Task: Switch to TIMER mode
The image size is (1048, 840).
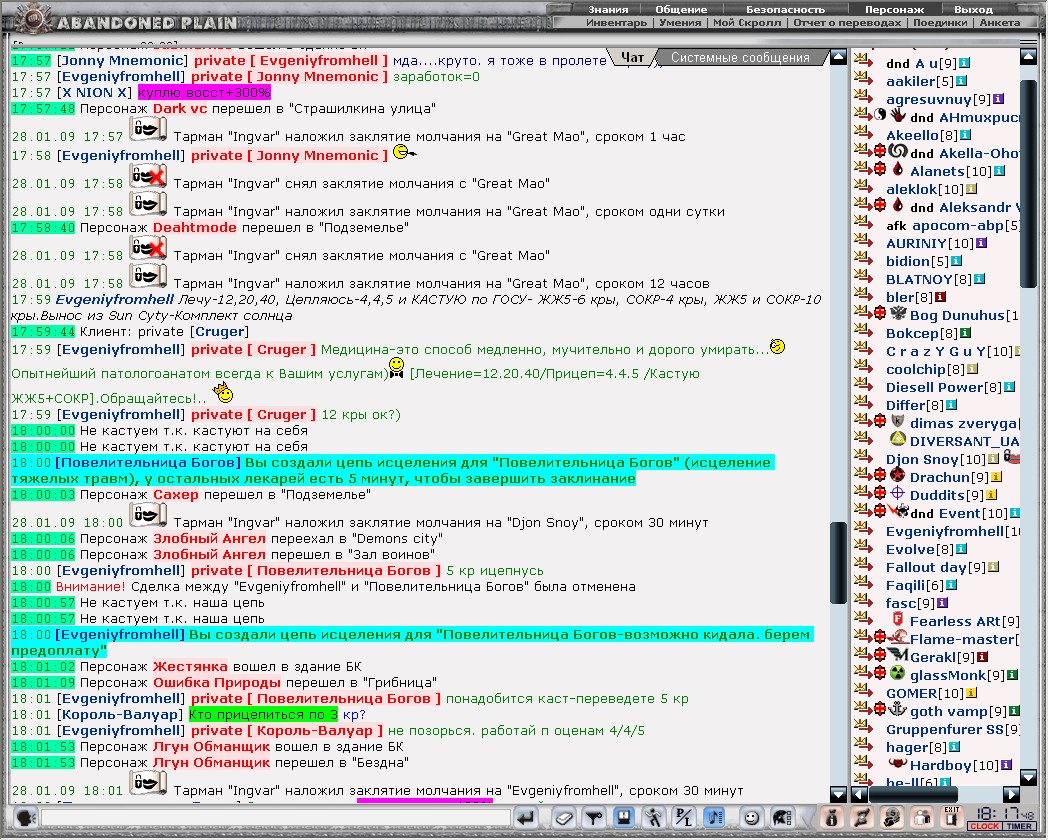Action: coord(1019,827)
